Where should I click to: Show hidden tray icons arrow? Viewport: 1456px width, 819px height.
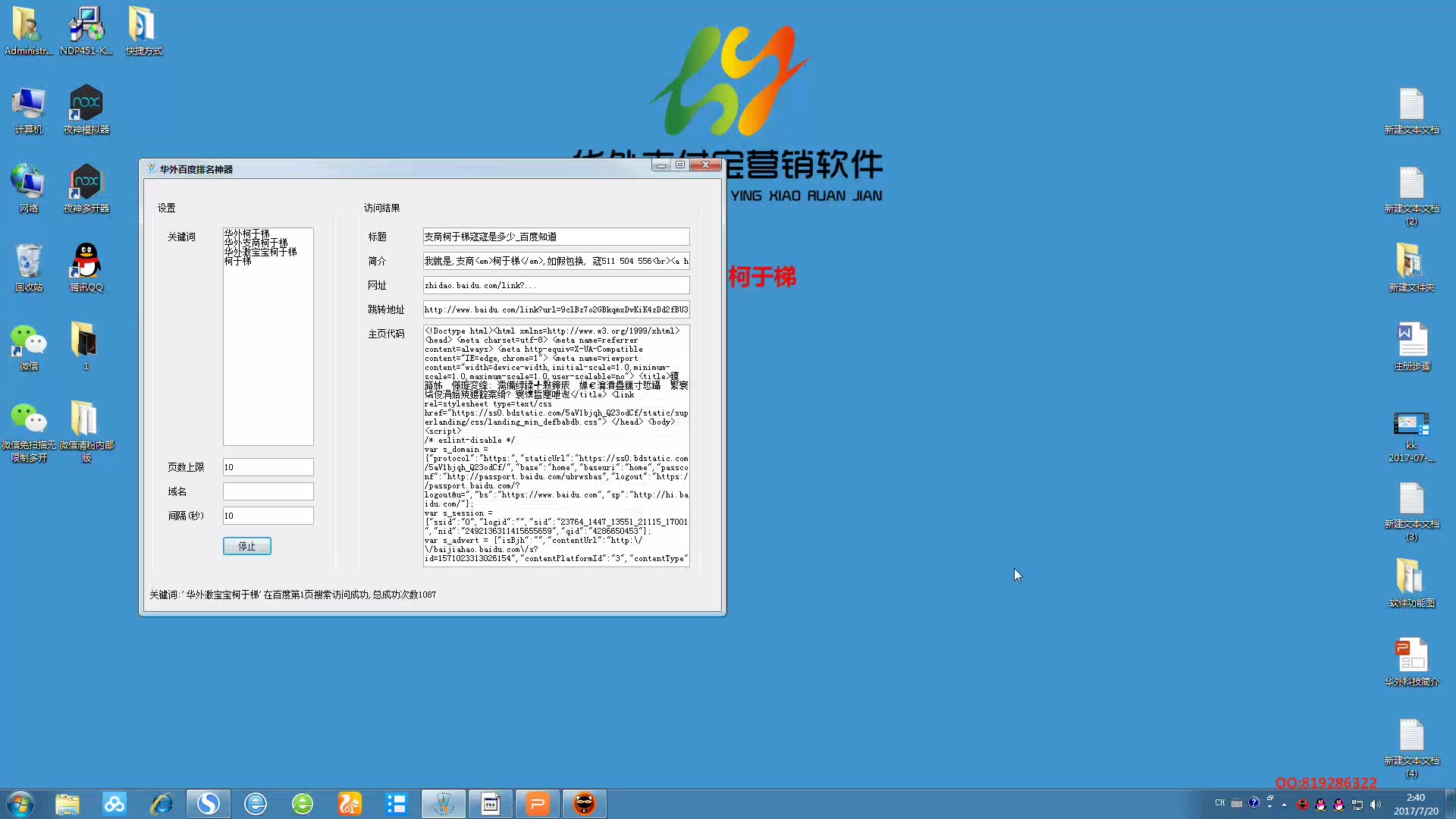[x=1284, y=805]
